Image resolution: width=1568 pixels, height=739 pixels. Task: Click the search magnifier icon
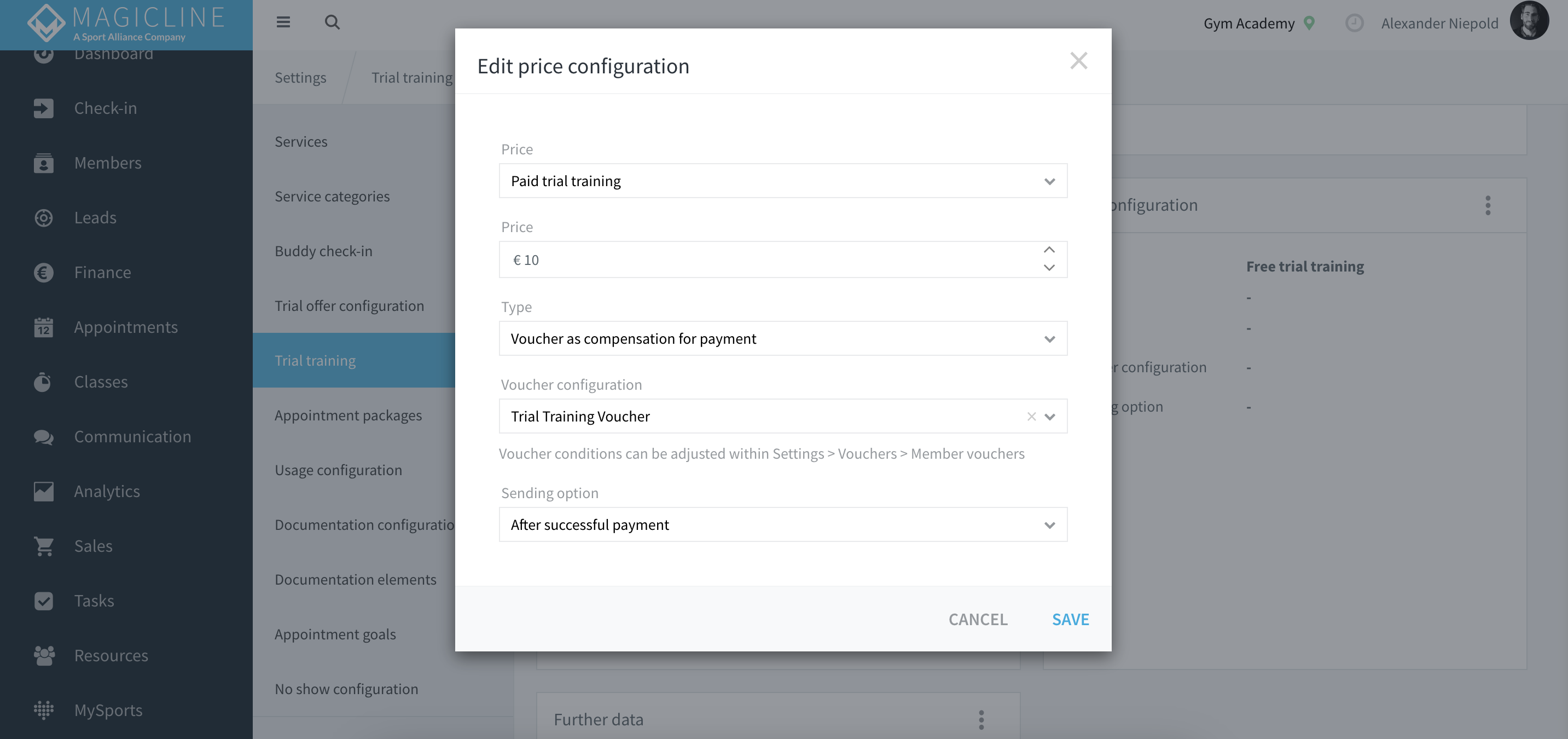point(332,22)
